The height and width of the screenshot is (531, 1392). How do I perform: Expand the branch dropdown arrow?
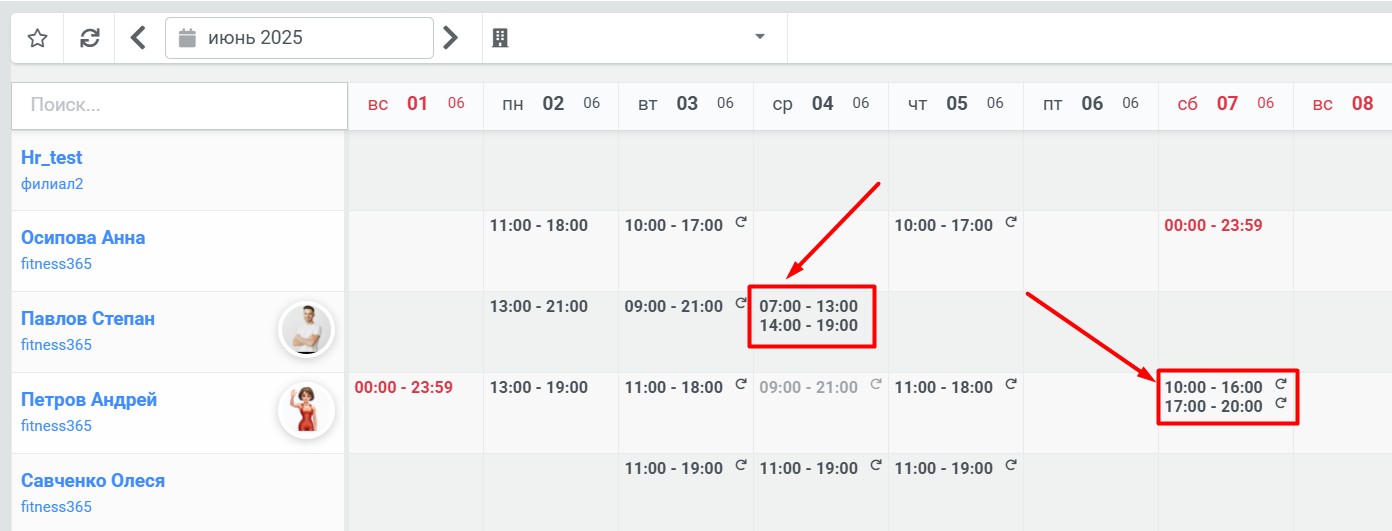[x=760, y=37]
